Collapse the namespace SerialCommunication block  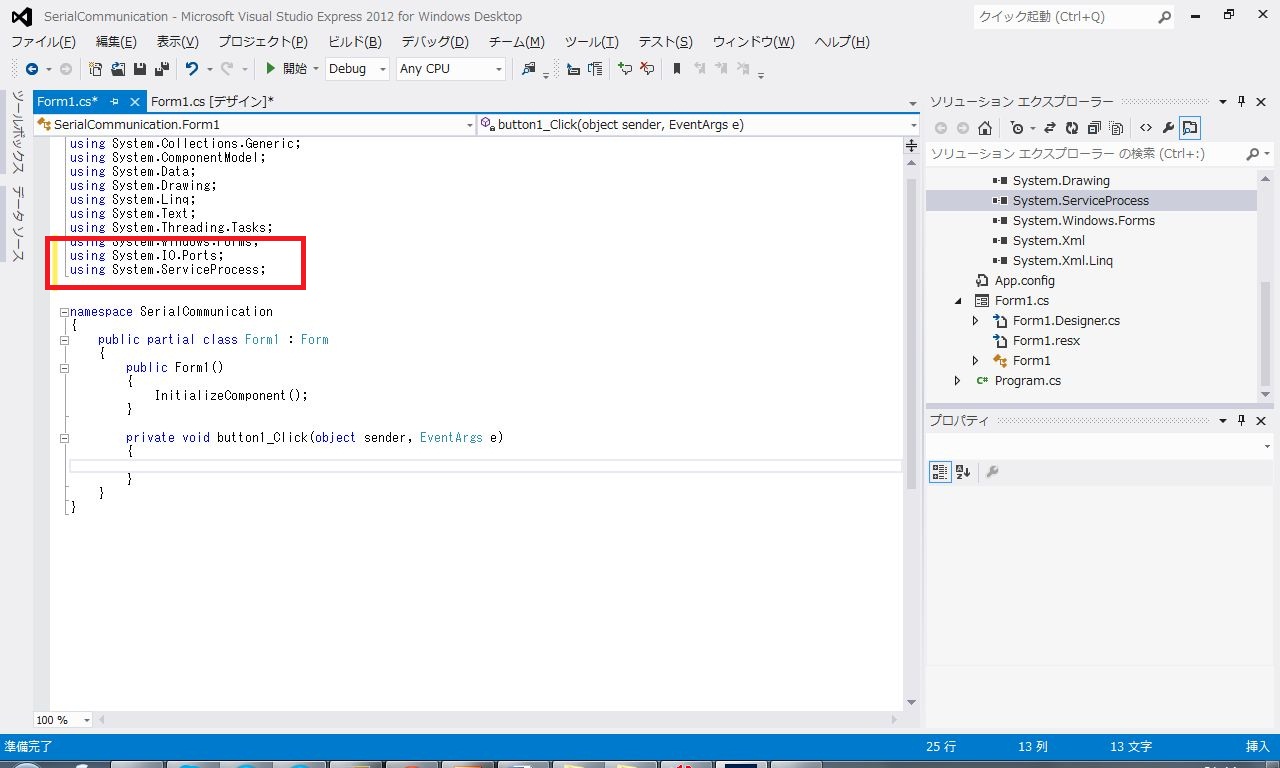(x=64, y=312)
